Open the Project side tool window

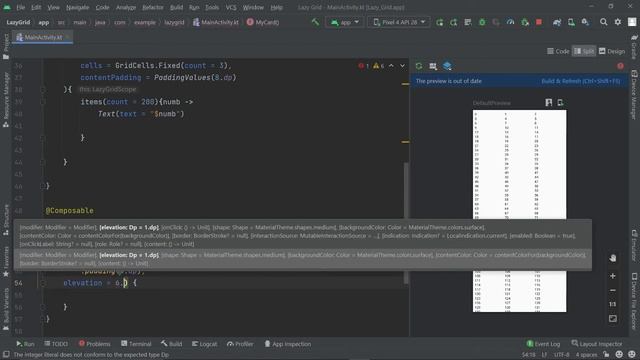(x=6, y=46)
